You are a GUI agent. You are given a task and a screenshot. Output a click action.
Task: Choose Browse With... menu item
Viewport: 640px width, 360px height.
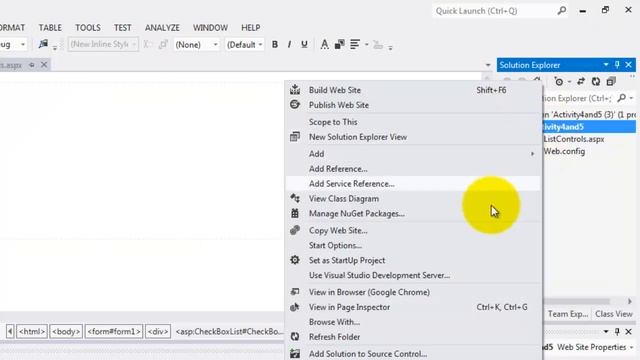[413, 322]
